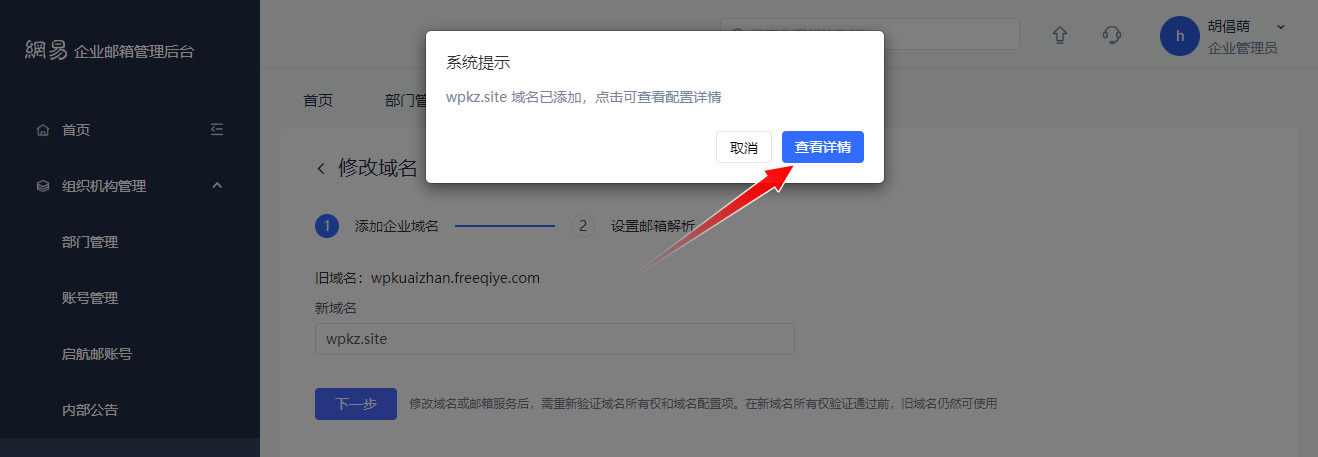Open the 胡倡萌 account dropdown arrow

[1281, 27]
